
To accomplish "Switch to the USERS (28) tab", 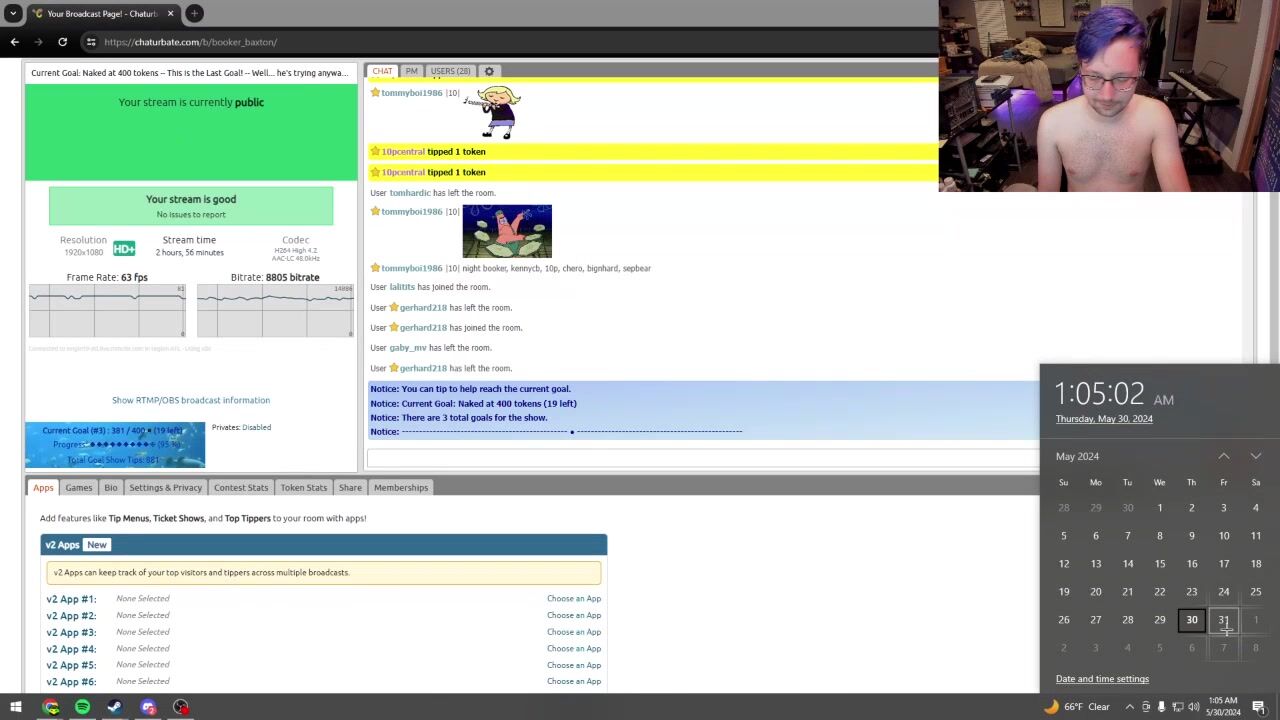I will 450,71.
